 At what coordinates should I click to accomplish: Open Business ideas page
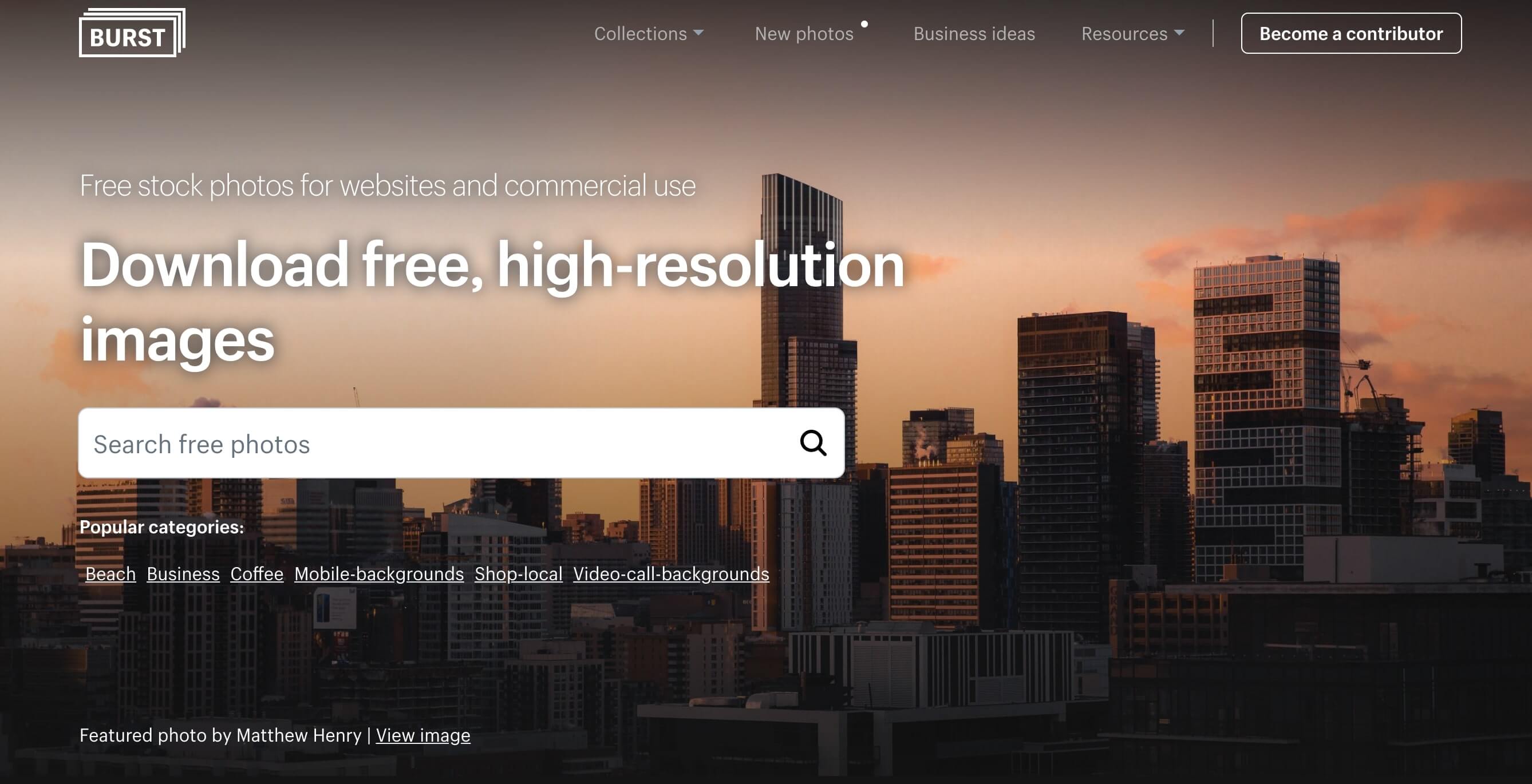tap(974, 33)
